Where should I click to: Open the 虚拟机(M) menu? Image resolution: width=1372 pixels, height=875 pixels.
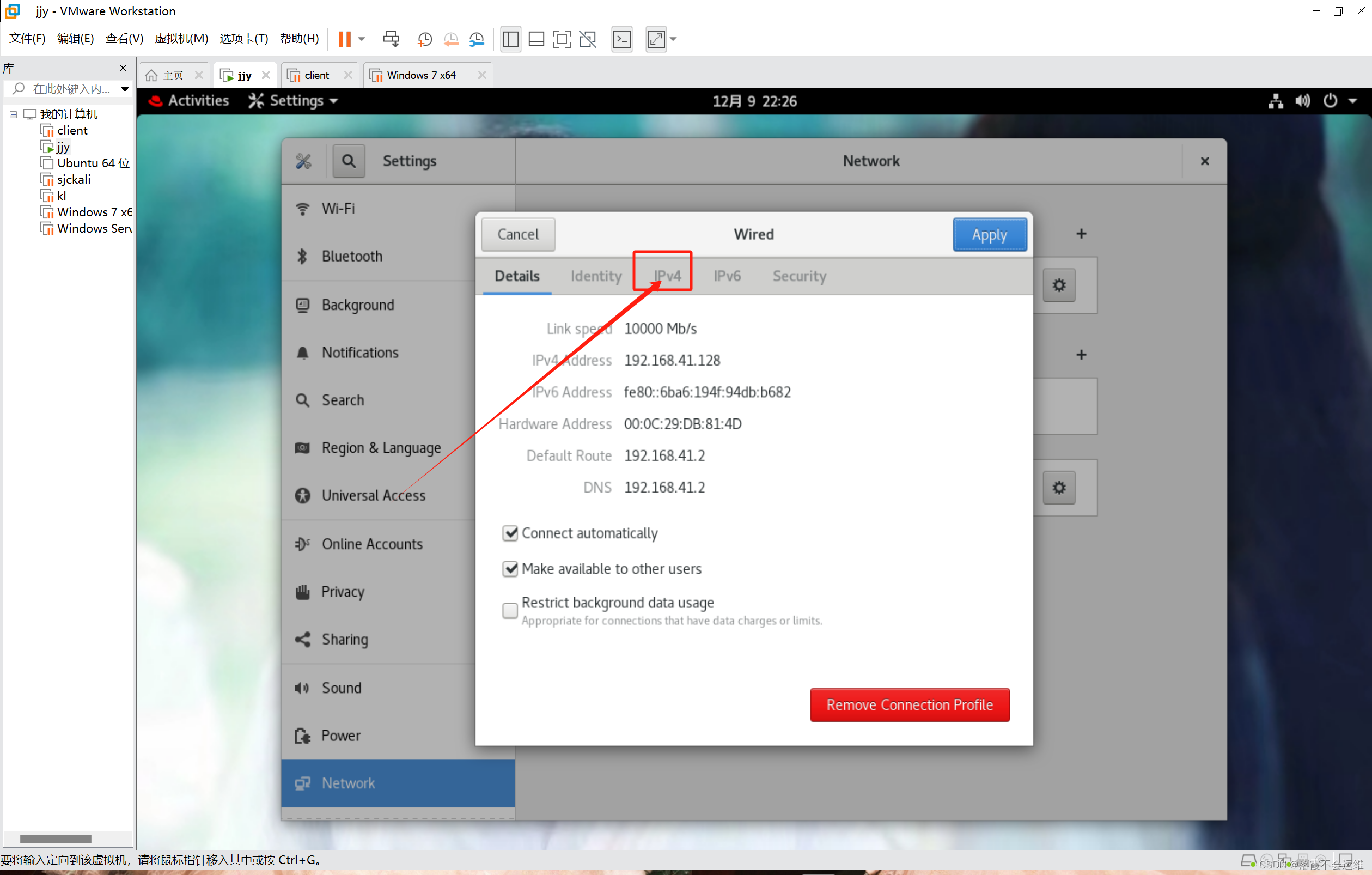181,38
